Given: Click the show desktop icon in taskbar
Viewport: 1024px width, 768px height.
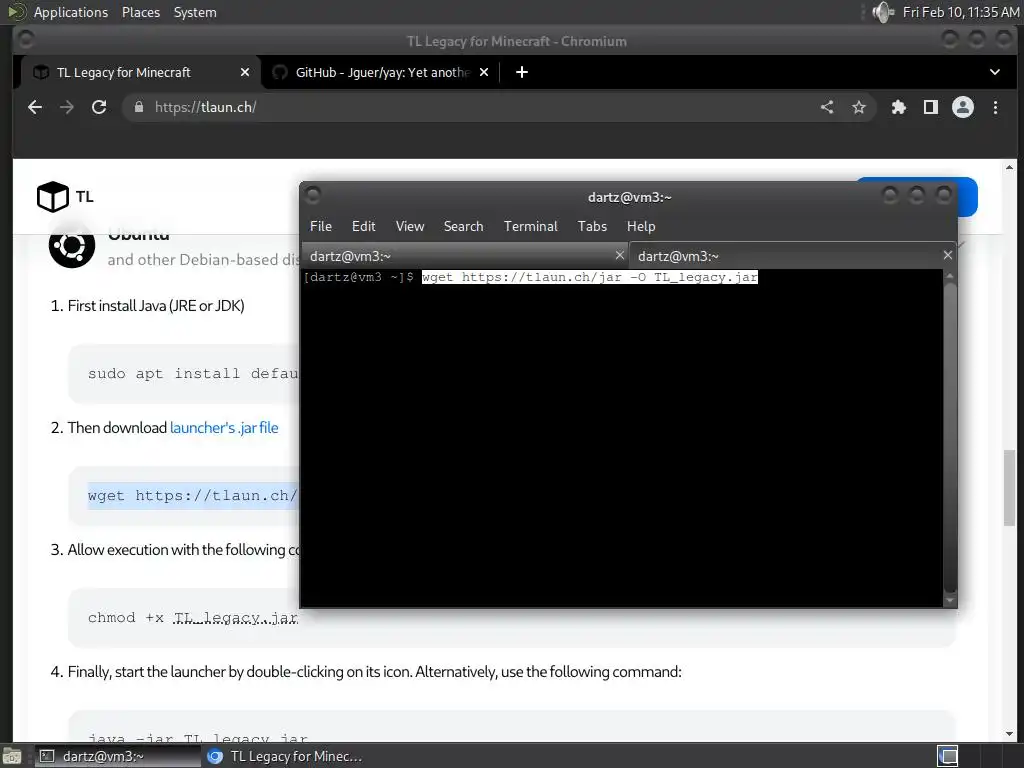Looking at the screenshot, I should coord(12,756).
